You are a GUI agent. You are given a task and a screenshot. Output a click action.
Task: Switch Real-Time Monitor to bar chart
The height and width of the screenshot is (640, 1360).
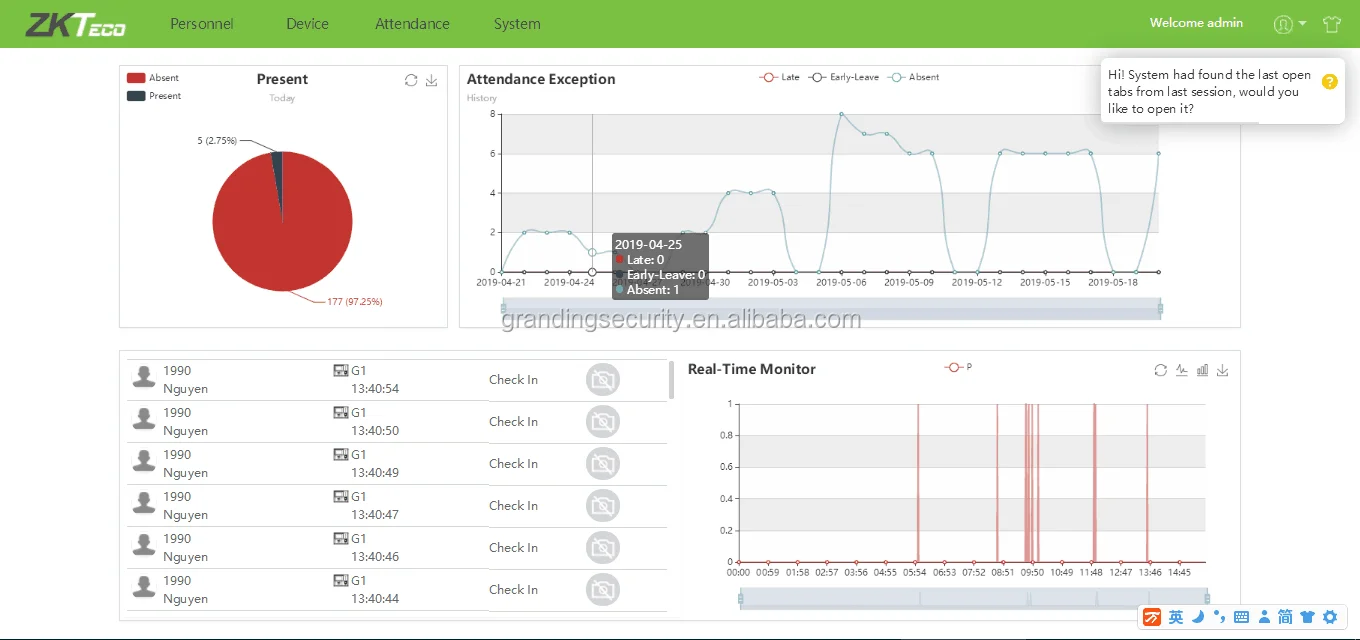coord(1202,370)
